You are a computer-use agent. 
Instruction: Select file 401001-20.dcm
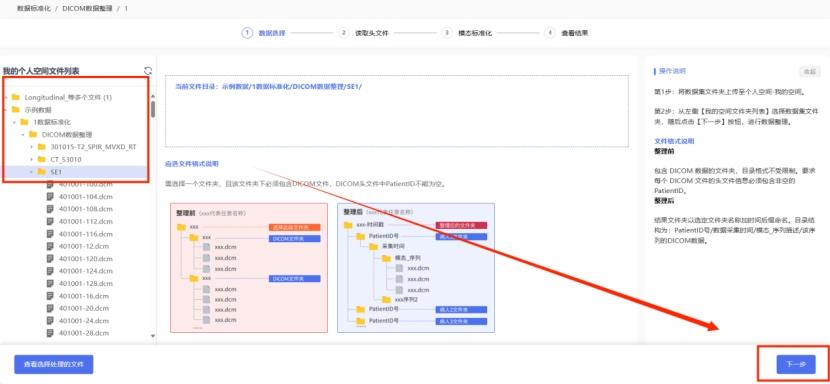tap(84, 308)
